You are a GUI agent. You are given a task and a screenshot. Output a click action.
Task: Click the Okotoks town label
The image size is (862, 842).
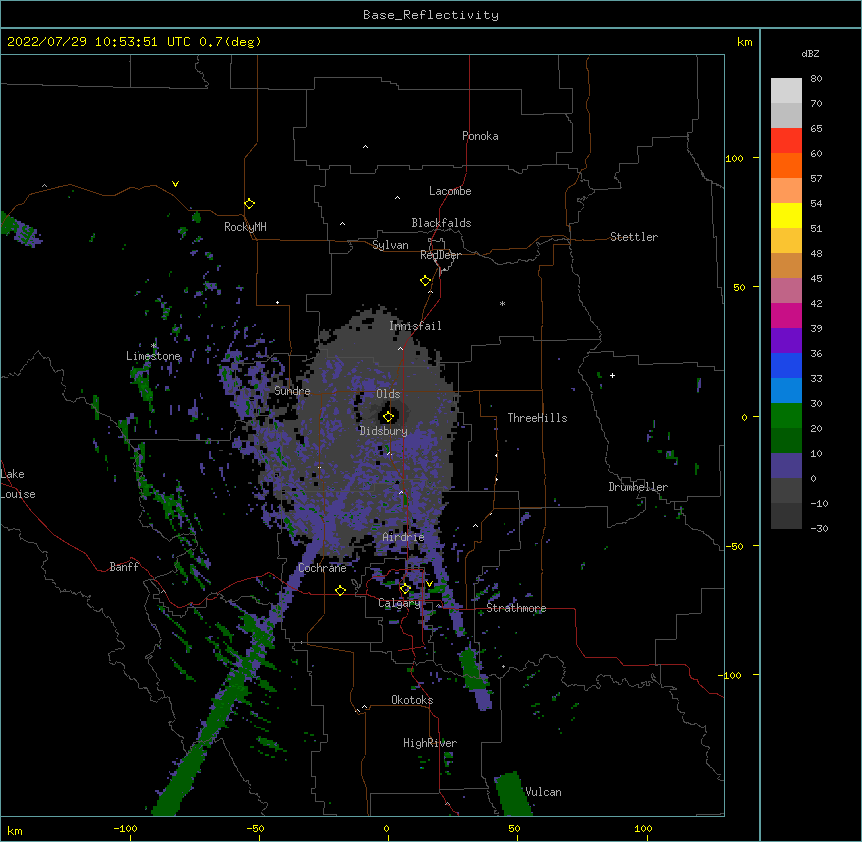(412, 700)
